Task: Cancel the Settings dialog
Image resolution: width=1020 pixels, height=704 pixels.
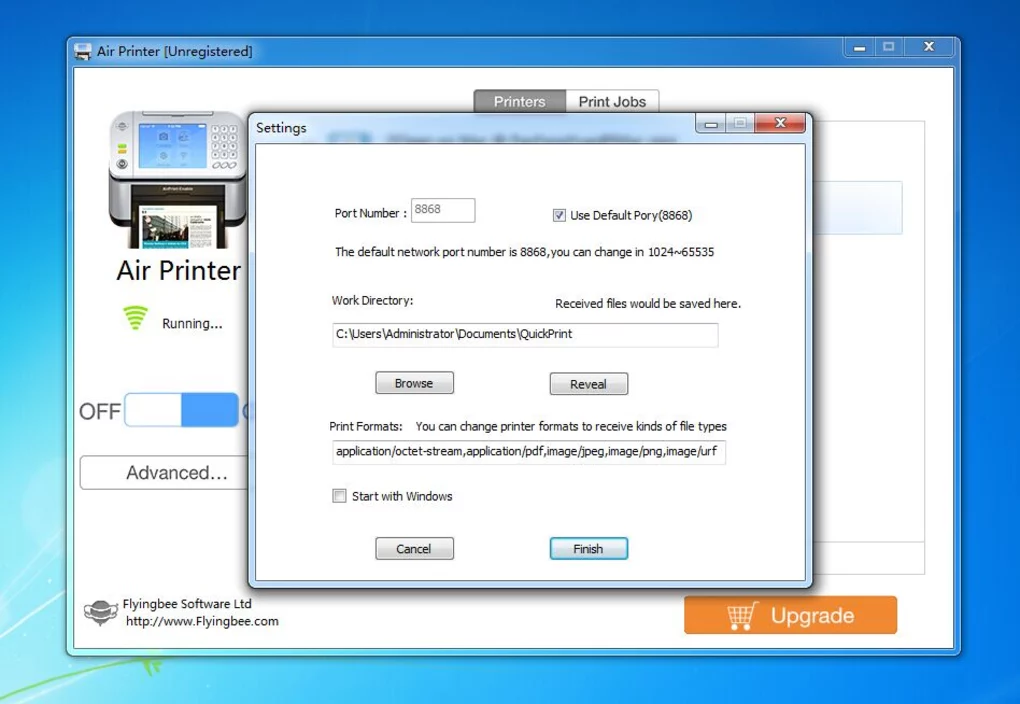Action: click(x=414, y=549)
